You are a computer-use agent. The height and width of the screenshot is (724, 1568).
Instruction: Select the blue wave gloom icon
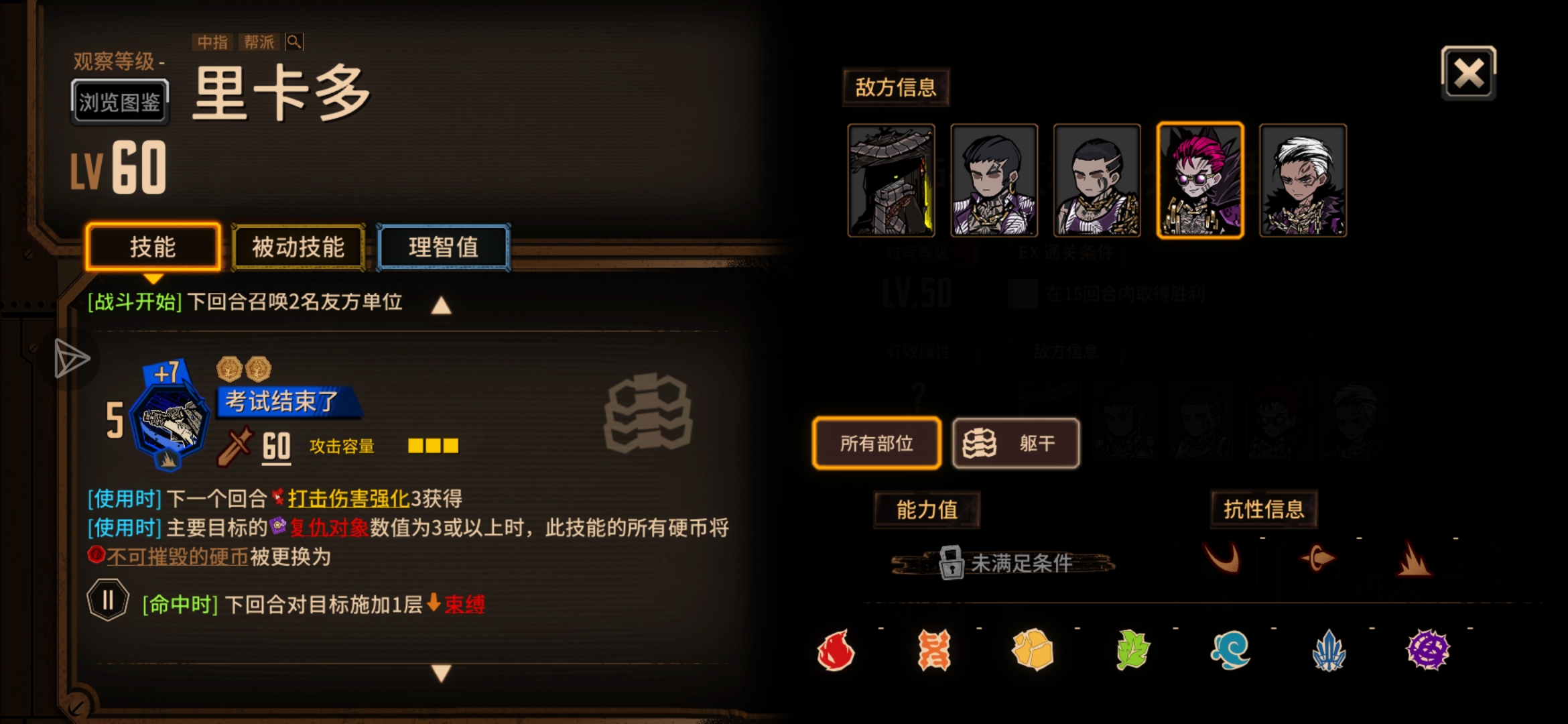(1230, 650)
